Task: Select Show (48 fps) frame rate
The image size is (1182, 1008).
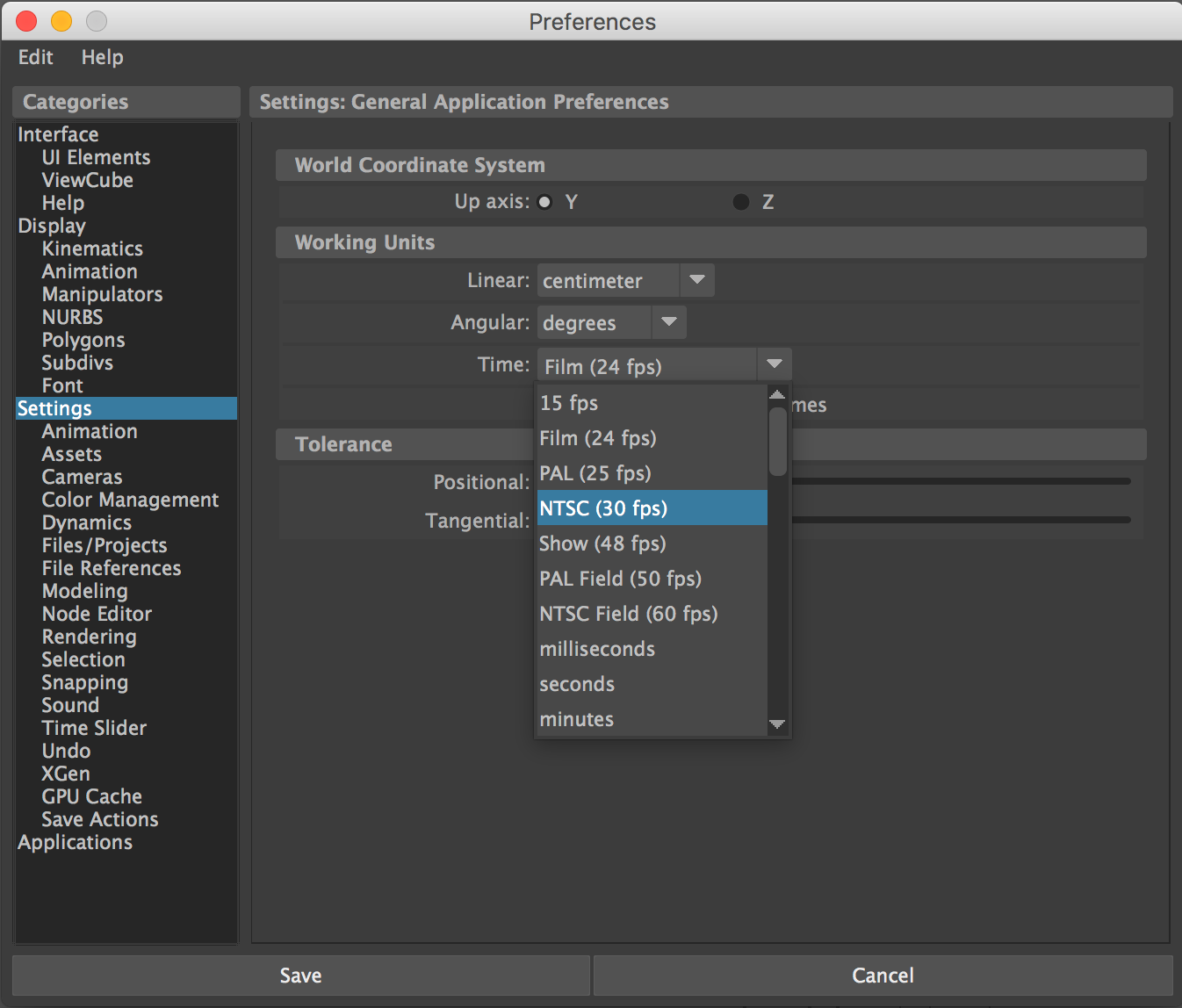Action: [x=602, y=544]
